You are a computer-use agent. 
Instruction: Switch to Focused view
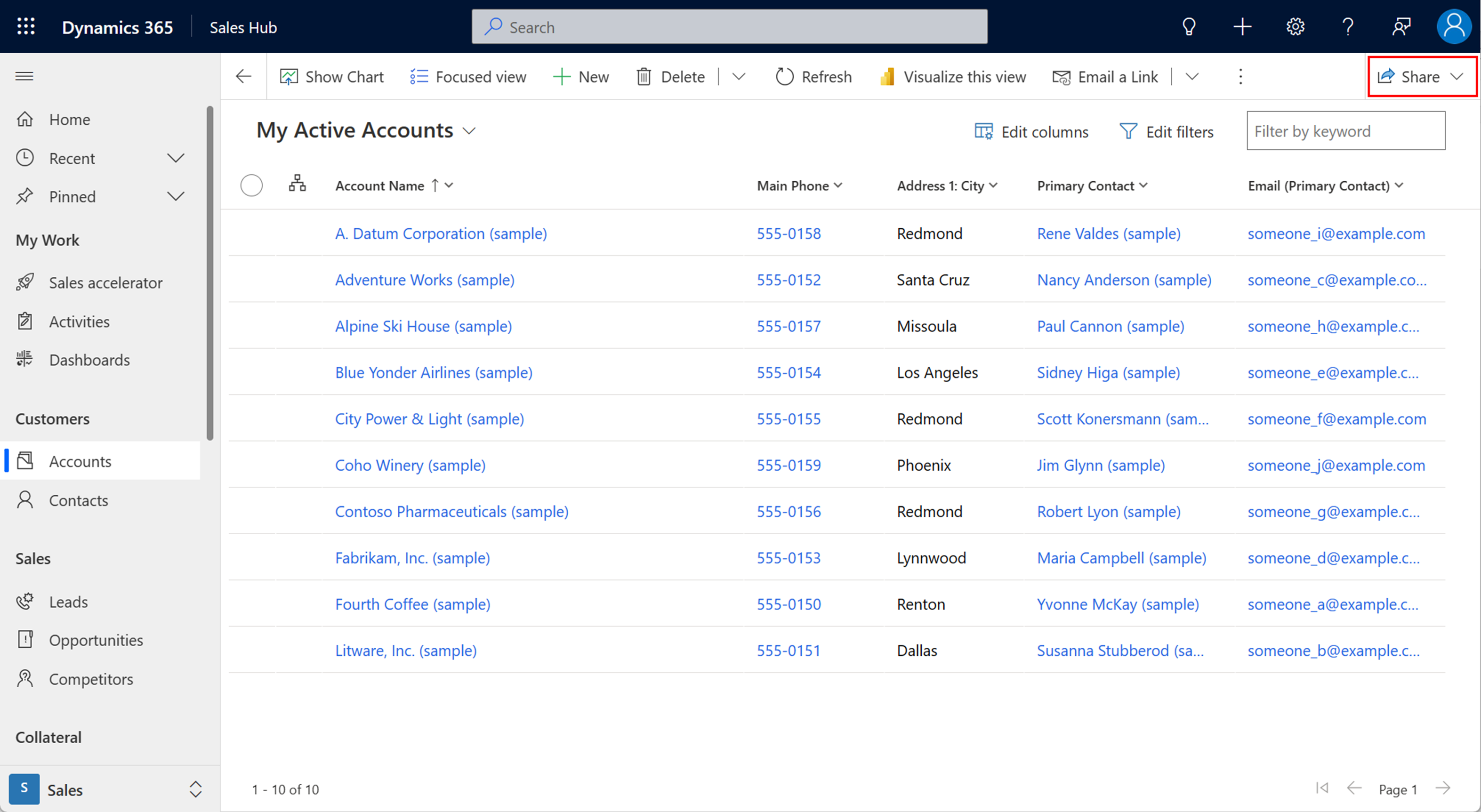click(x=468, y=76)
